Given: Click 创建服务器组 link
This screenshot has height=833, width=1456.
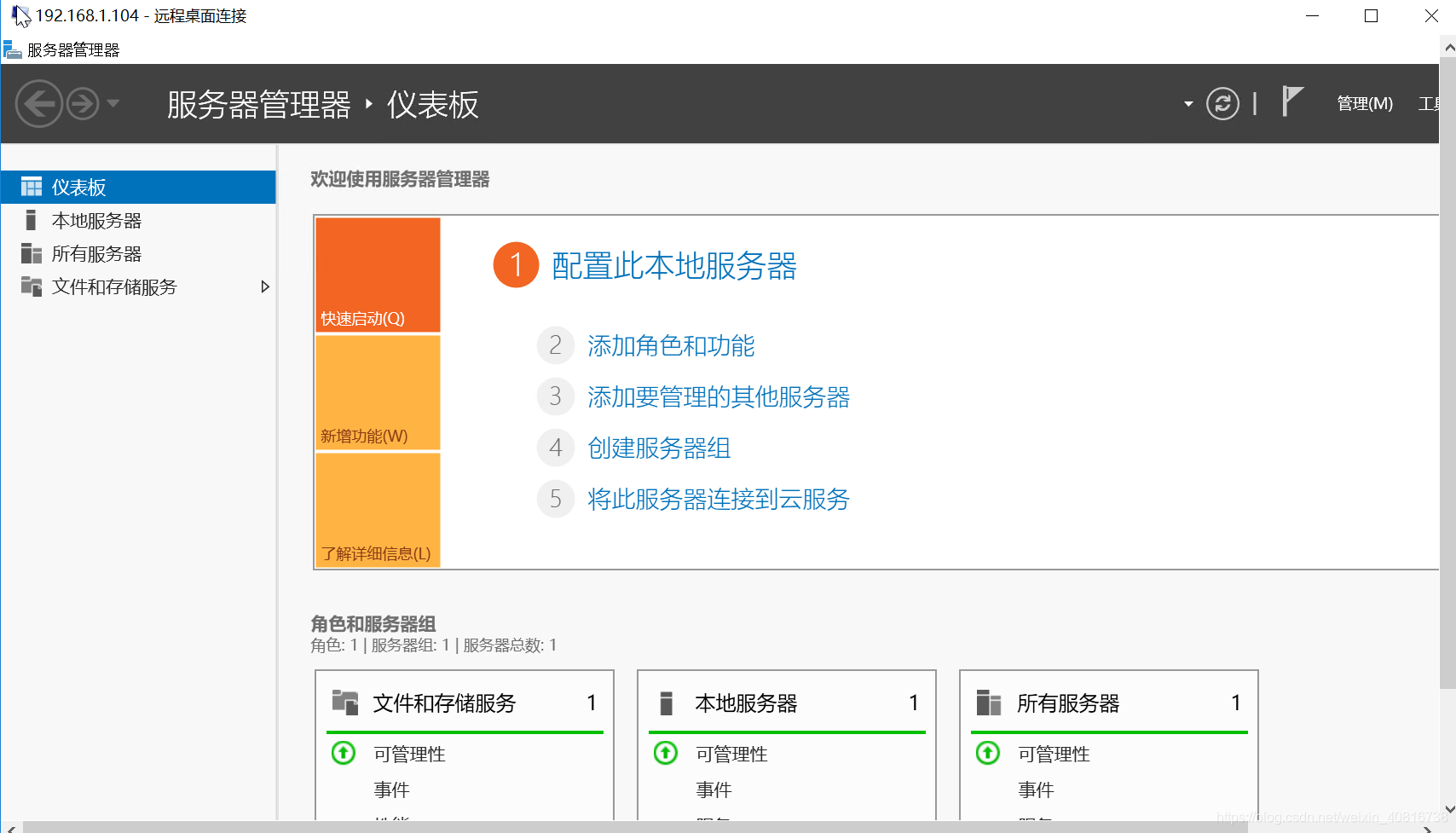Looking at the screenshot, I should (659, 448).
